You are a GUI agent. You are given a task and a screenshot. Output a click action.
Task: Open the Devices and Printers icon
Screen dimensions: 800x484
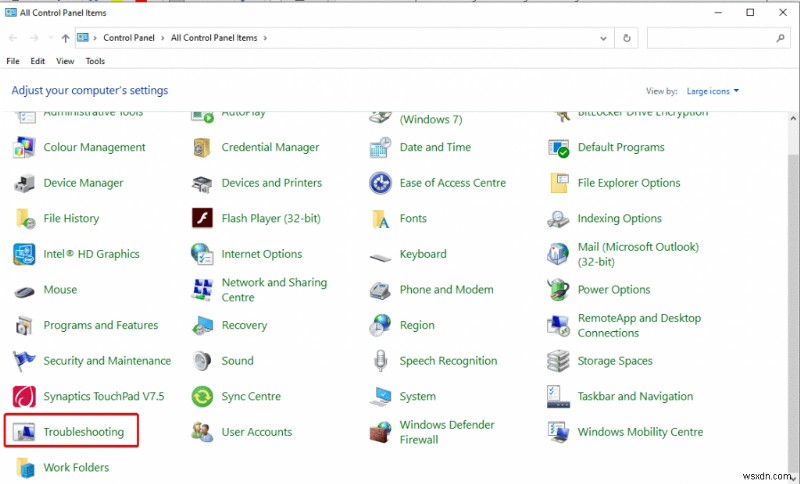(202, 183)
